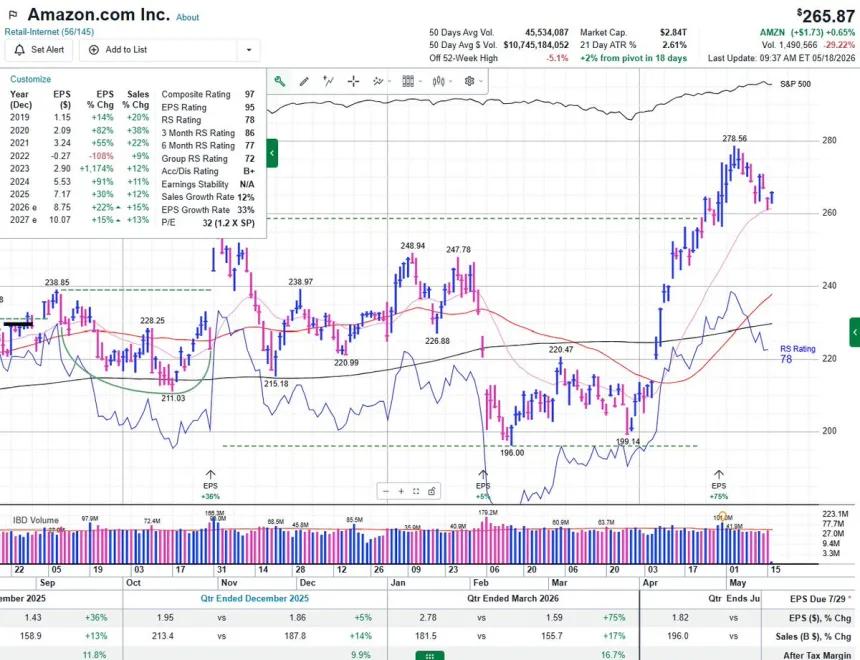Click the Acc/Dis Rating B+ row
The image size is (860, 660).
tap(208, 171)
